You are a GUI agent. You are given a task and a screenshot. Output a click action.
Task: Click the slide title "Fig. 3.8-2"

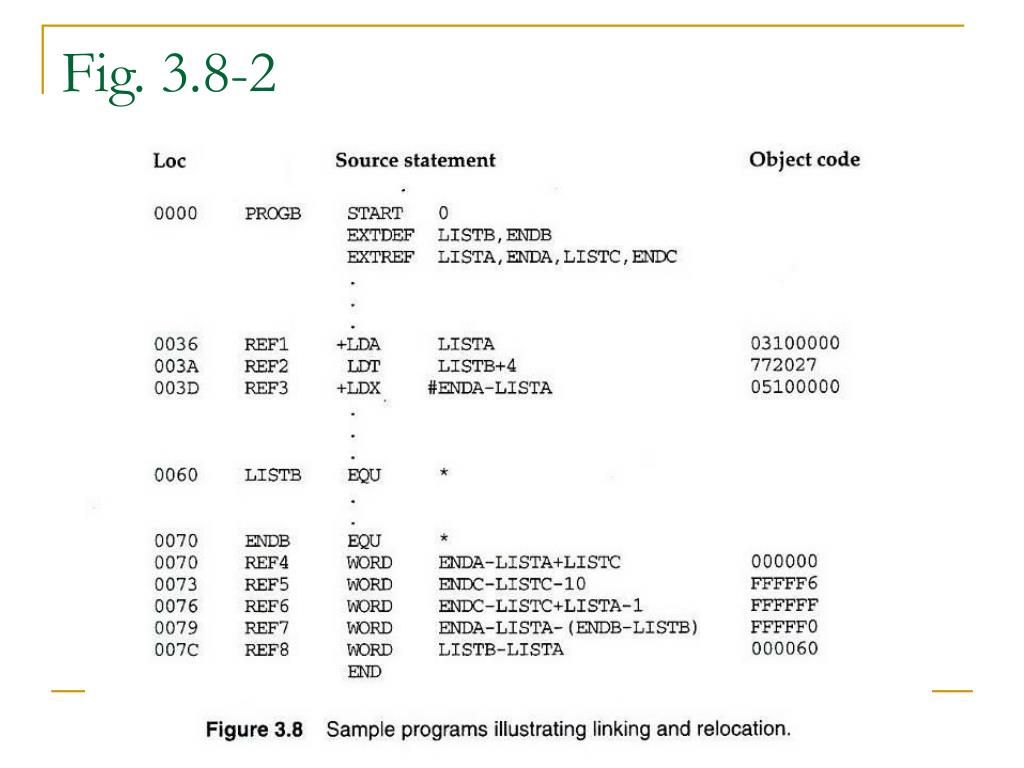[x=169, y=75]
